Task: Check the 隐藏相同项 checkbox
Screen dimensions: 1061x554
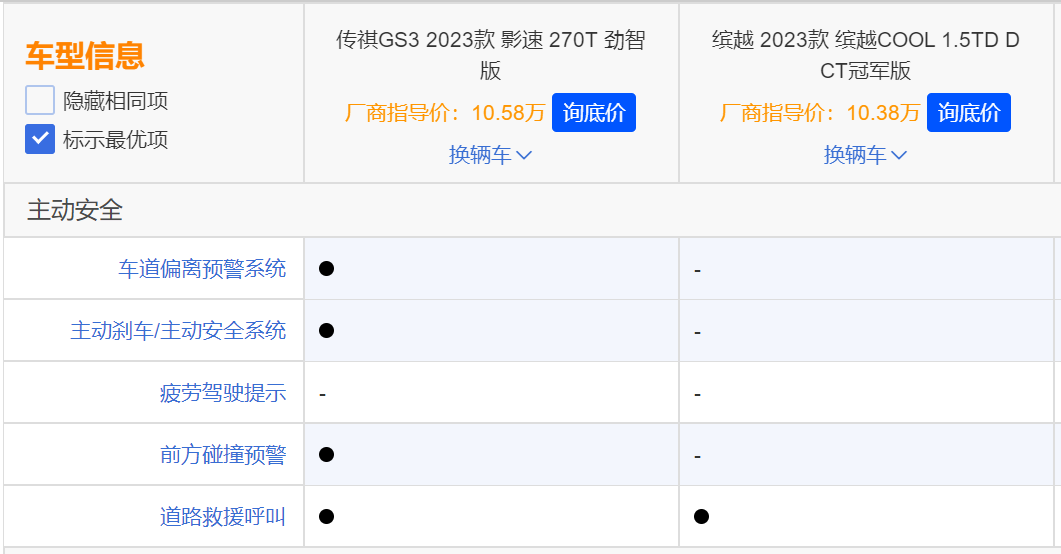Action: click(x=40, y=100)
